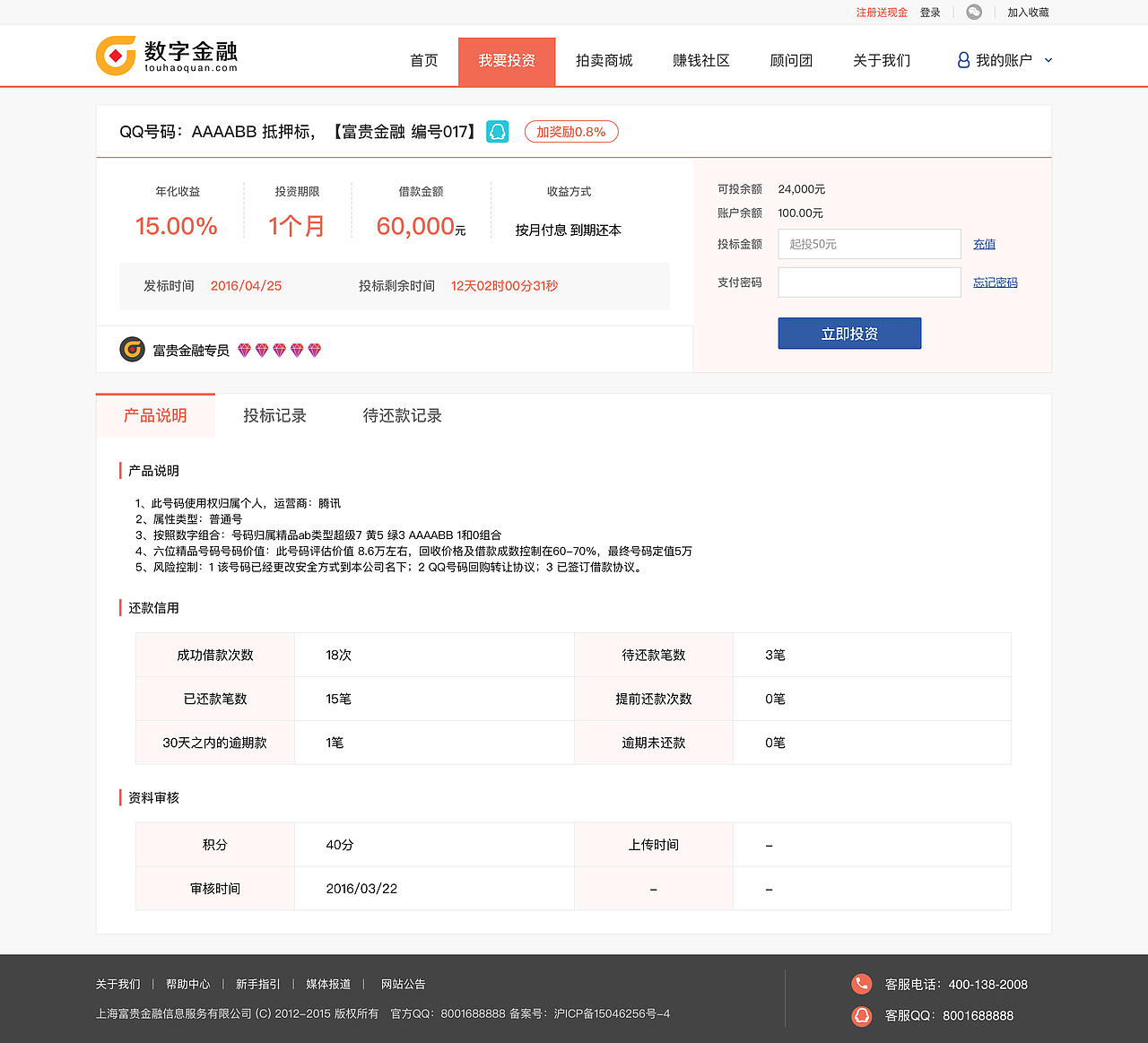The image size is (1148, 1043).
Task: Select the 我要投资 menu item
Action: pyautogui.click(x=507, y=62)
